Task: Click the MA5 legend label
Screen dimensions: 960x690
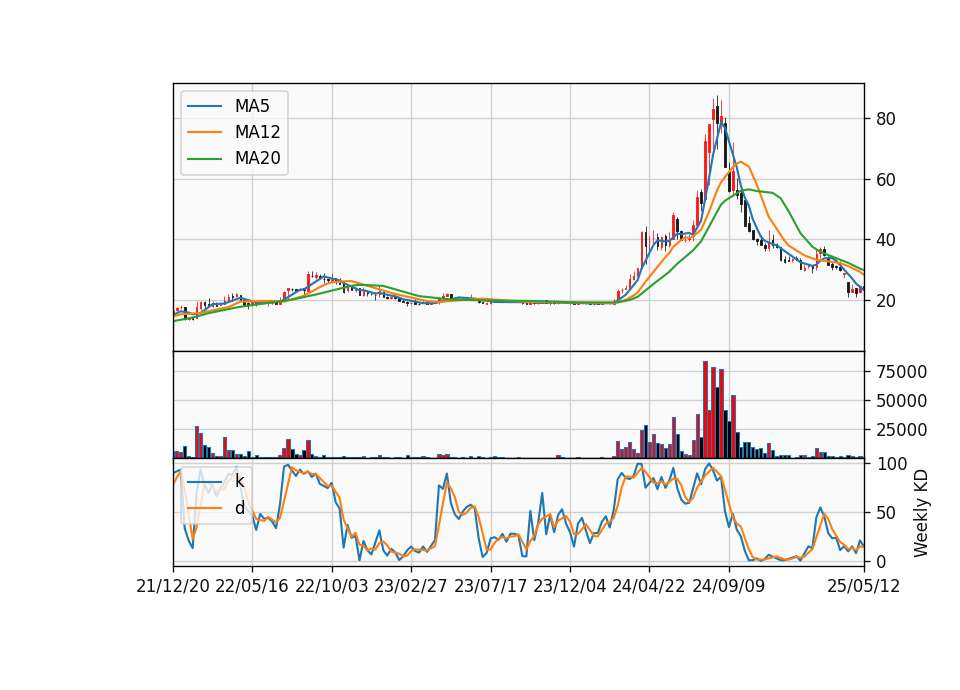Action: coord(252,106)
